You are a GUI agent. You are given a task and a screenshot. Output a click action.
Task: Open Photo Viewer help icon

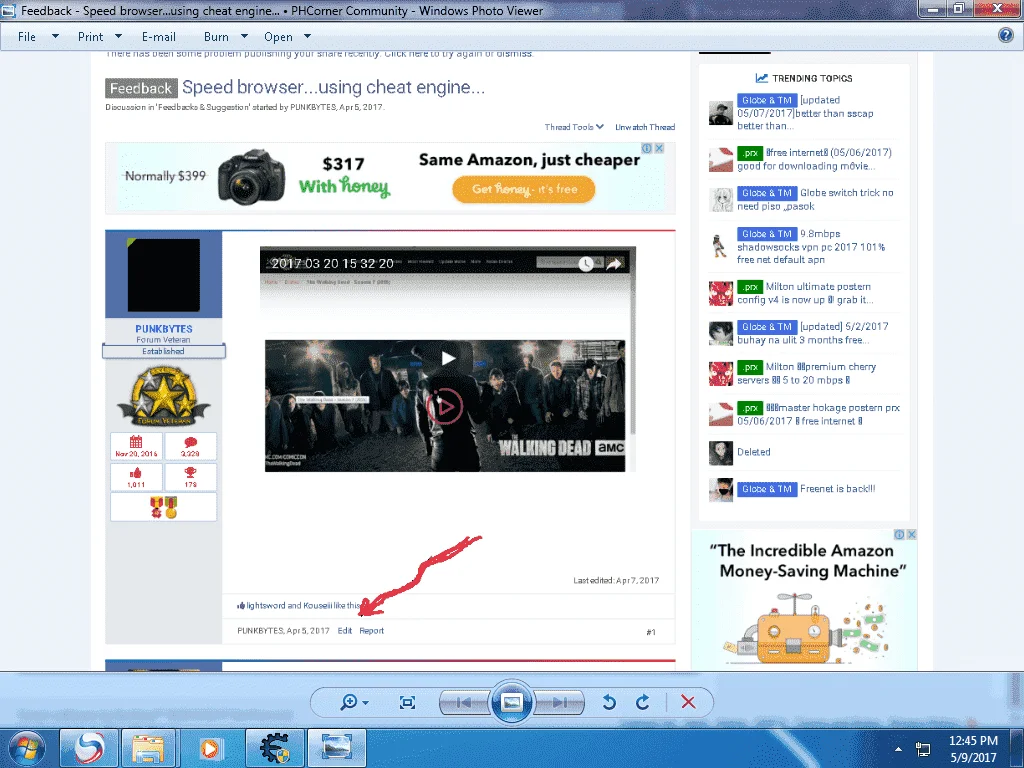click(1006, 36)
